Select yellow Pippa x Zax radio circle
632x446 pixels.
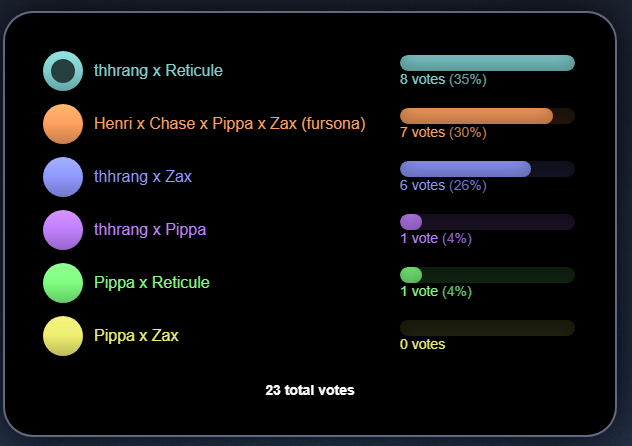click(x=63, y=336)
